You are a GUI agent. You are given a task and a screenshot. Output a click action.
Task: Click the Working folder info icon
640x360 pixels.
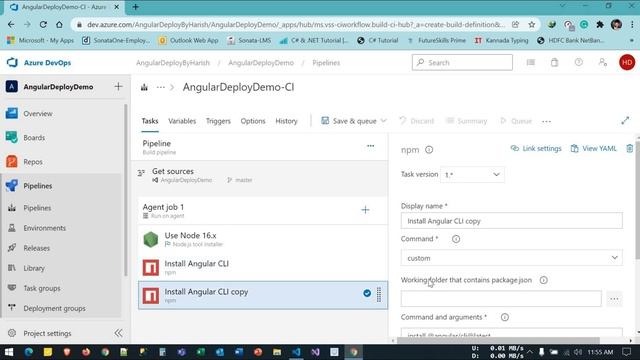click(x=543, y=280)
